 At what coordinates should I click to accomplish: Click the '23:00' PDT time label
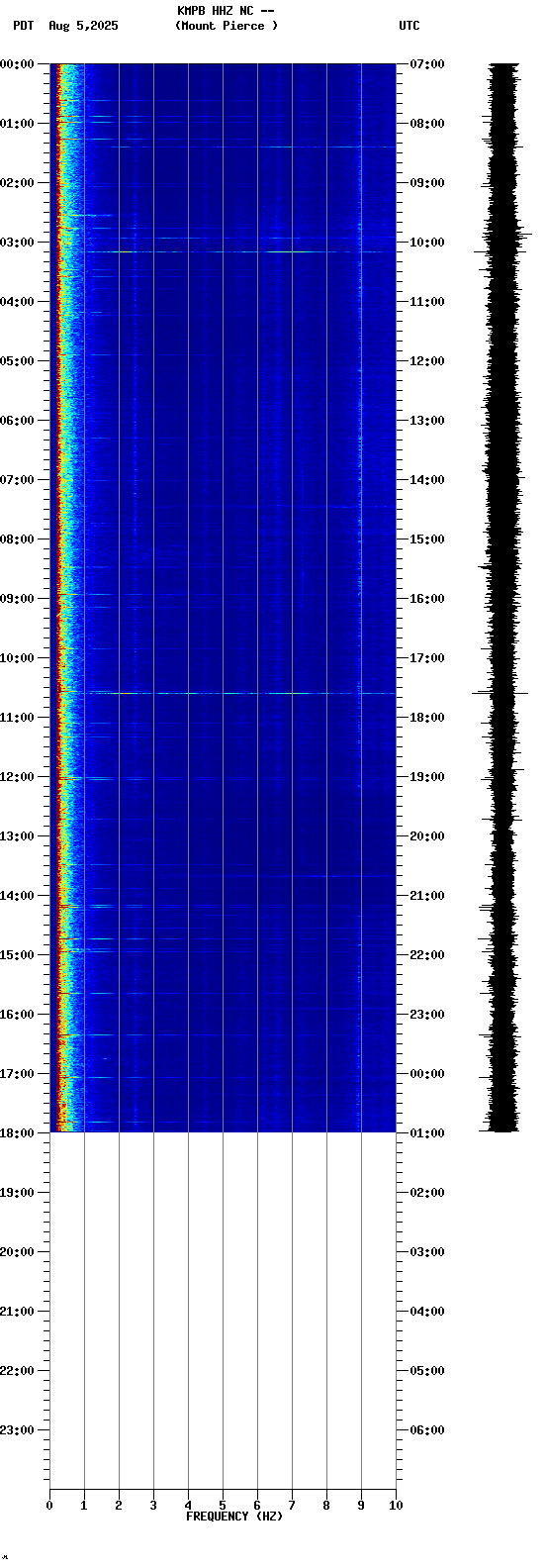17,1430
